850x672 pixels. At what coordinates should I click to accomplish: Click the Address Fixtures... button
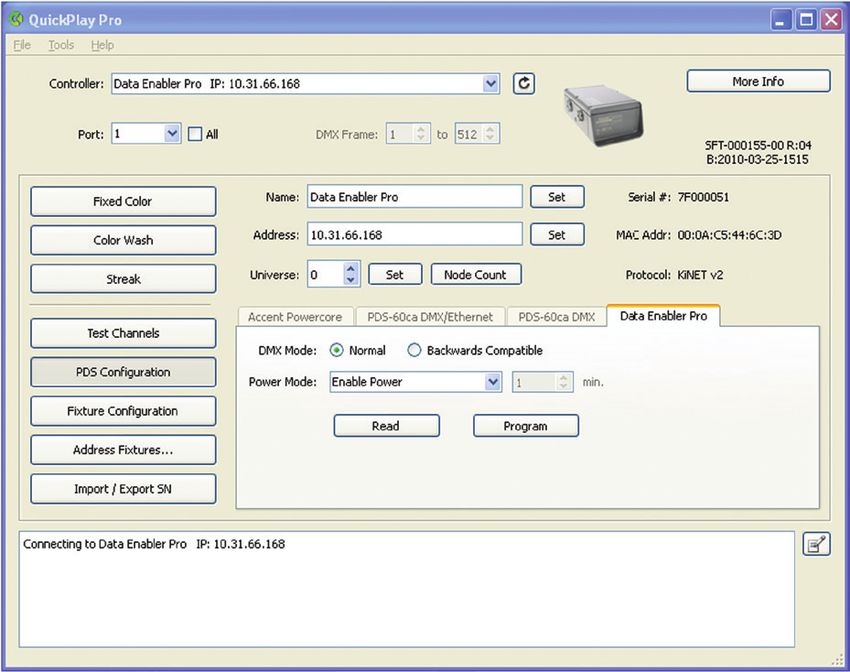click(x=123, y=450)
